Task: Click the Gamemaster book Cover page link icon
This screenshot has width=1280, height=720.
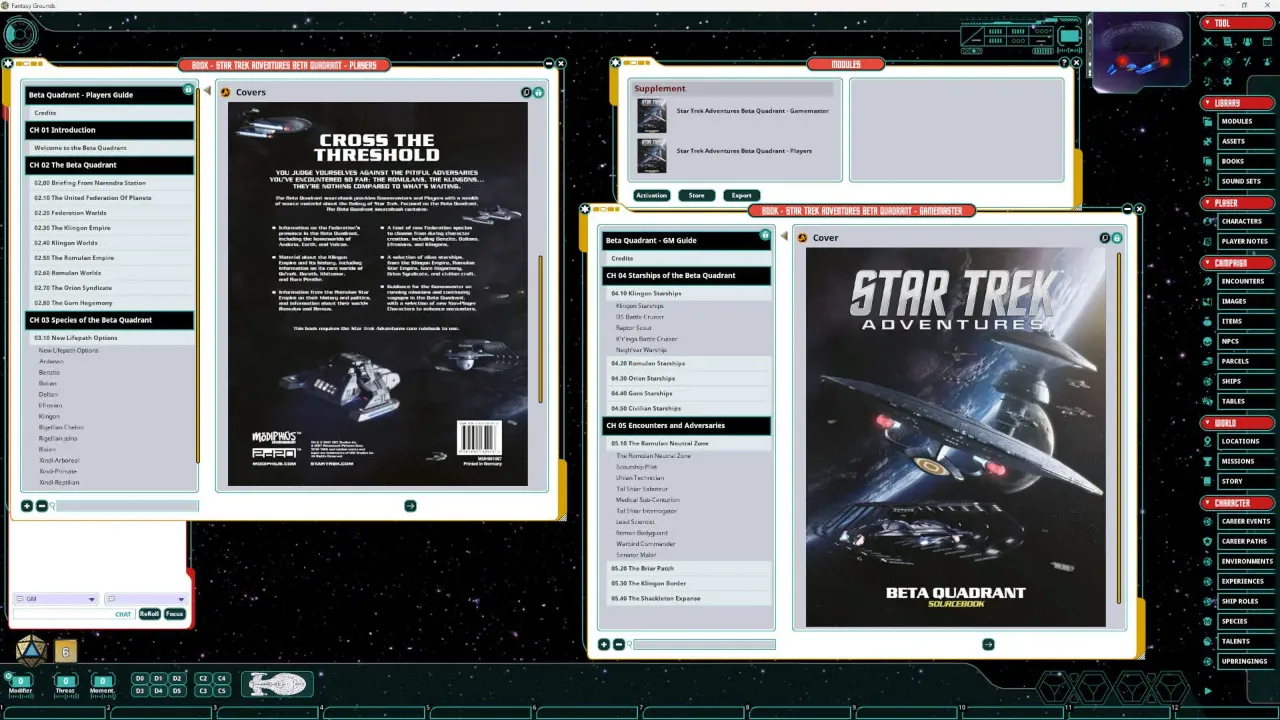Action: (801, 238)
